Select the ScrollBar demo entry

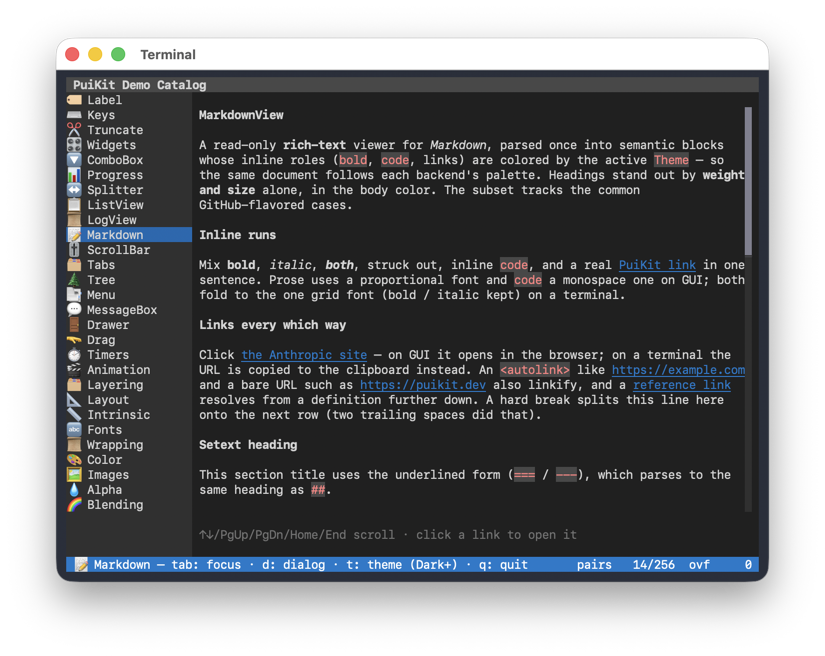[x=129, y=250]
